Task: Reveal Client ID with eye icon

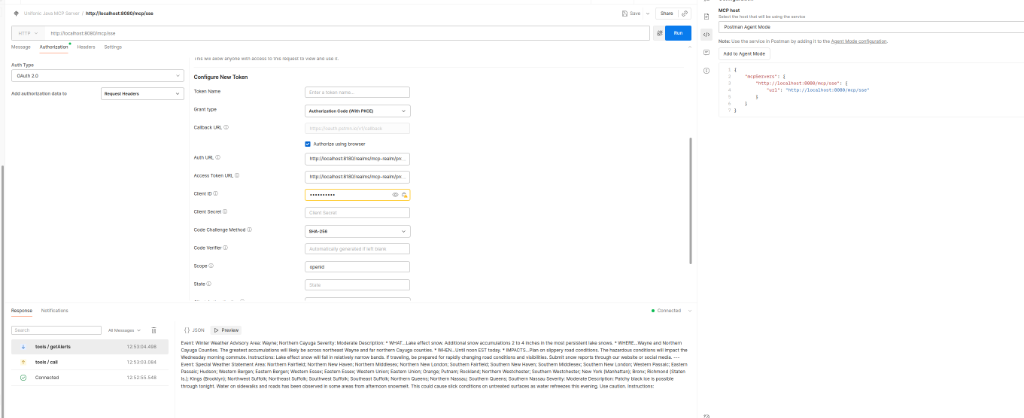Action: pos(395,195)
